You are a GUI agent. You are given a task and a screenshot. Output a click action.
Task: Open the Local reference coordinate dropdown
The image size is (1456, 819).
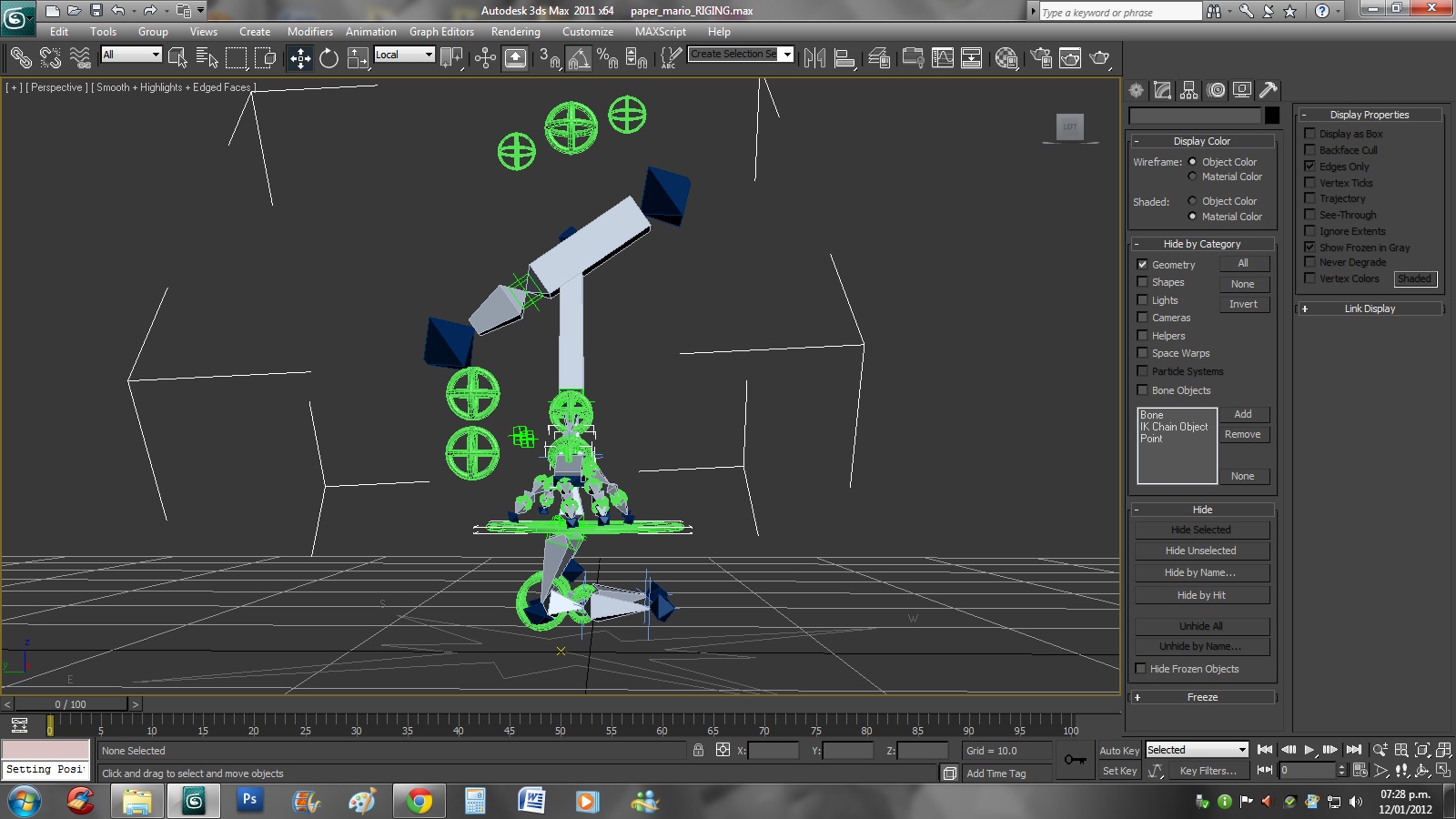coord(404,55)
